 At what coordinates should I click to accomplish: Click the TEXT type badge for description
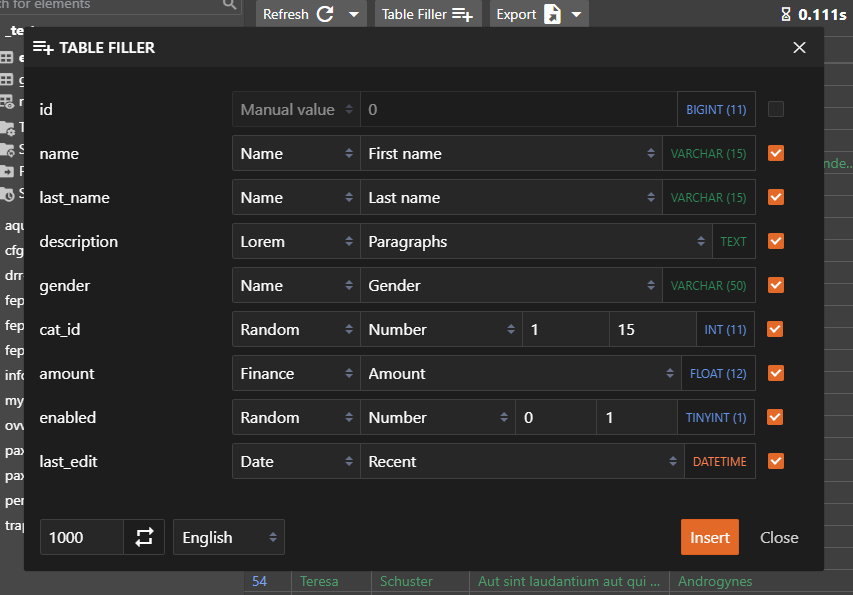[x=734, y=241]
